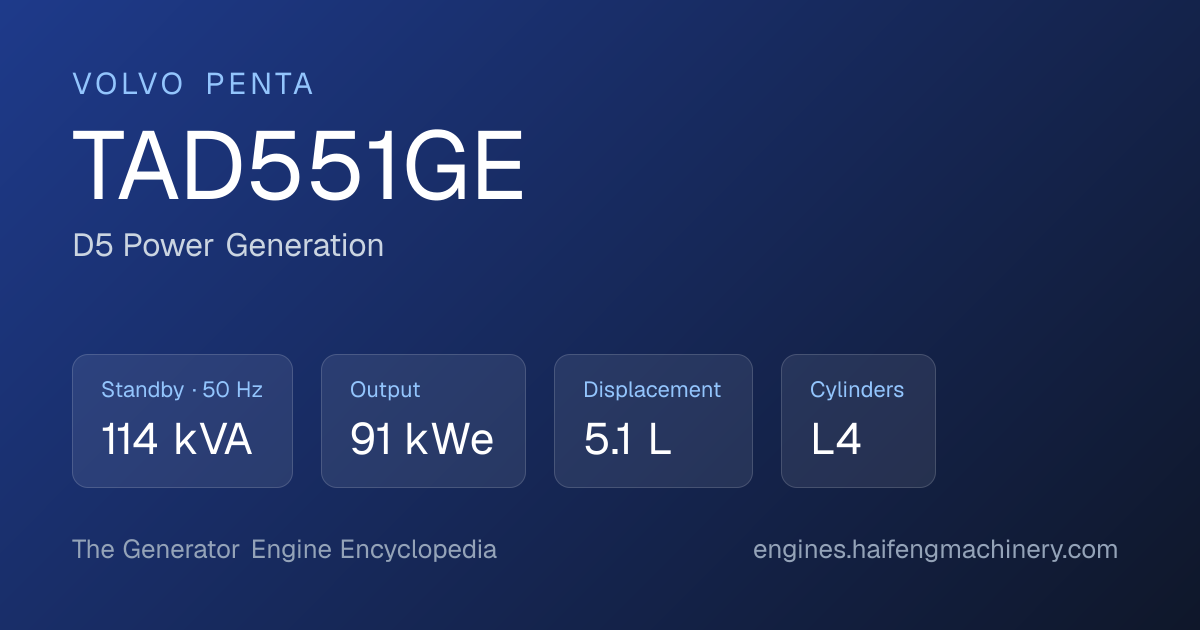This screenshot has width=1200, height=630.
Task: Click the Standby · 50 Hz label
Action: [182, 390]
